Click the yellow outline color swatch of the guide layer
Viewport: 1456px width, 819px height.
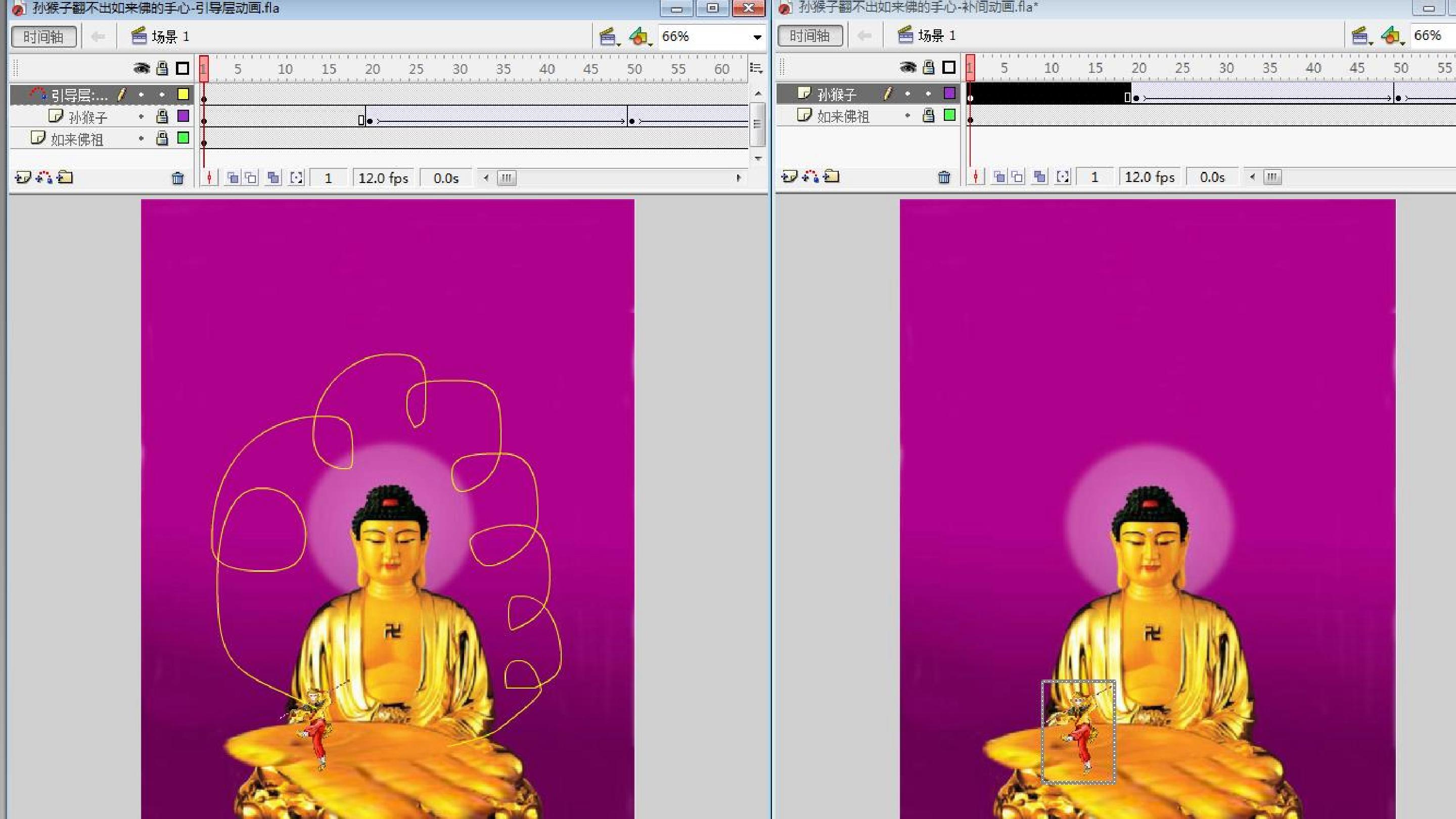(183, 95)
